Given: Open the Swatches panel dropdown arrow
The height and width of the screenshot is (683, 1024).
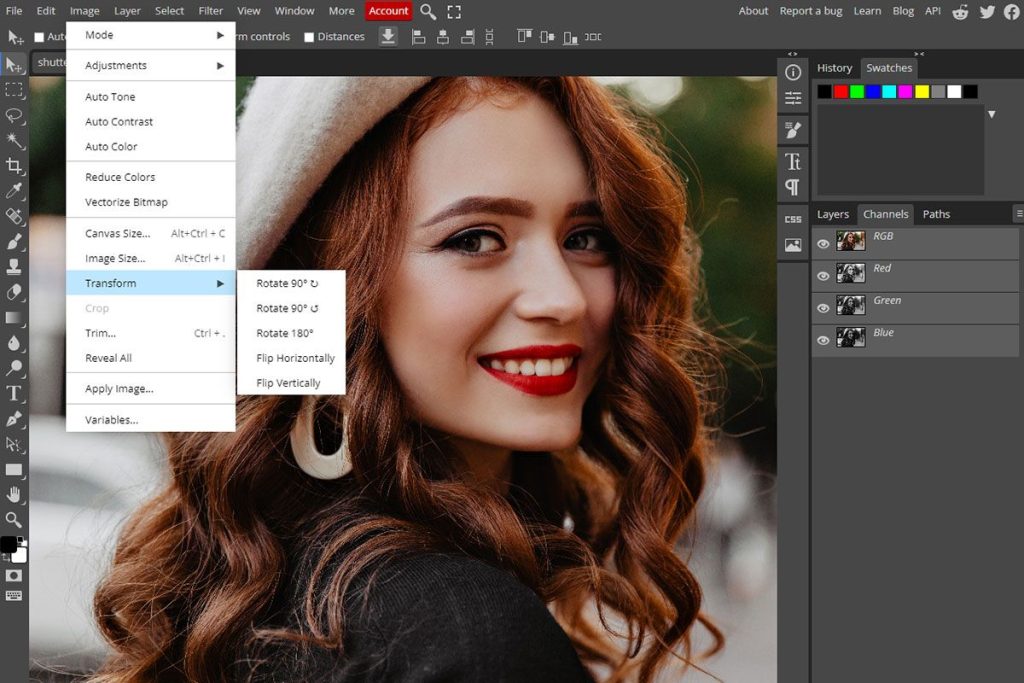Looking at the screenshot, I should tap(991, 112).
